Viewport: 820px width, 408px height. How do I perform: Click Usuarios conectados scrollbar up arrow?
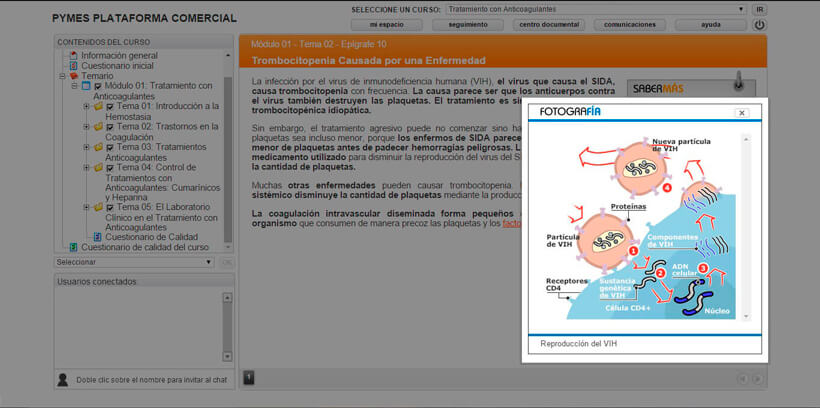coord(227,298)
